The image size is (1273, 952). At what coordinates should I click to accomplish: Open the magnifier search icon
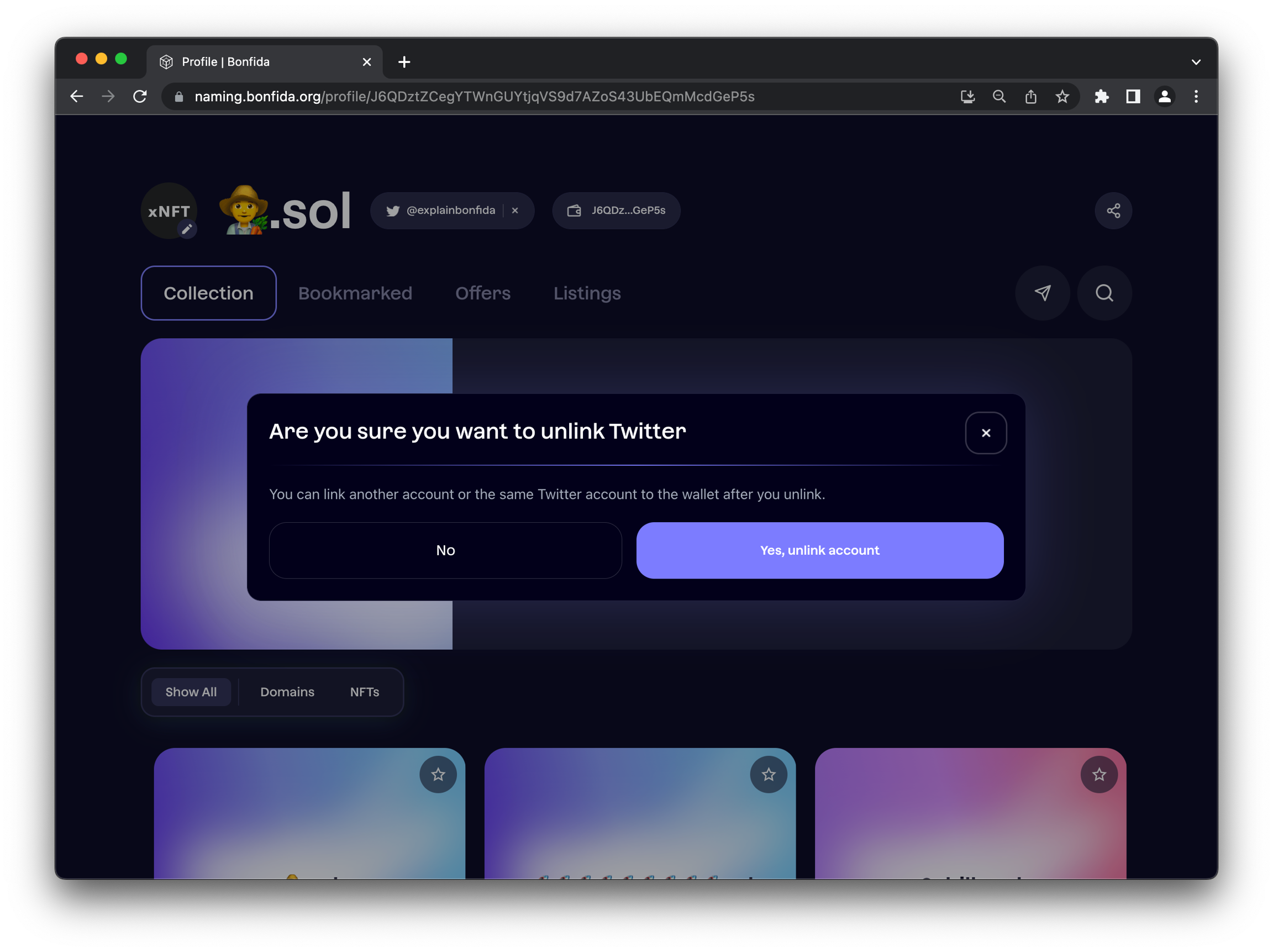1104,293
